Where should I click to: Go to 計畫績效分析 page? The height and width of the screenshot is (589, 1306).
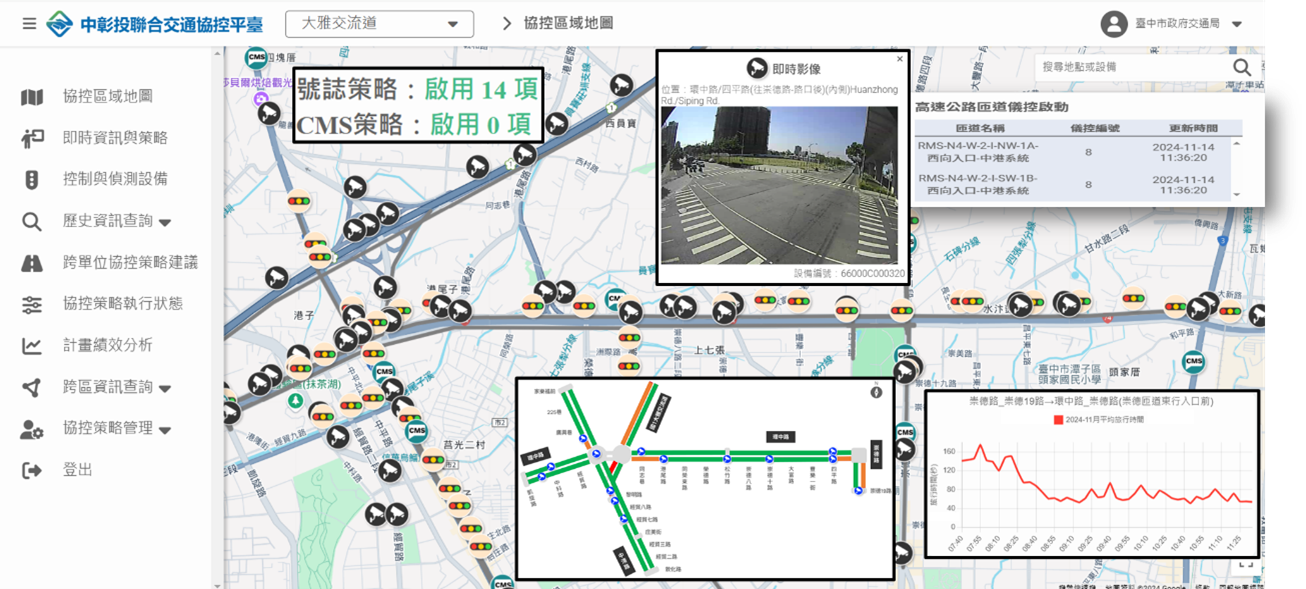tap(108, 345)
